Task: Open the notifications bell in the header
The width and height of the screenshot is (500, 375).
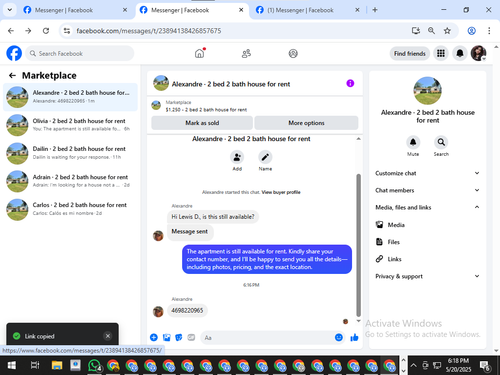Action: click(460, 53)
